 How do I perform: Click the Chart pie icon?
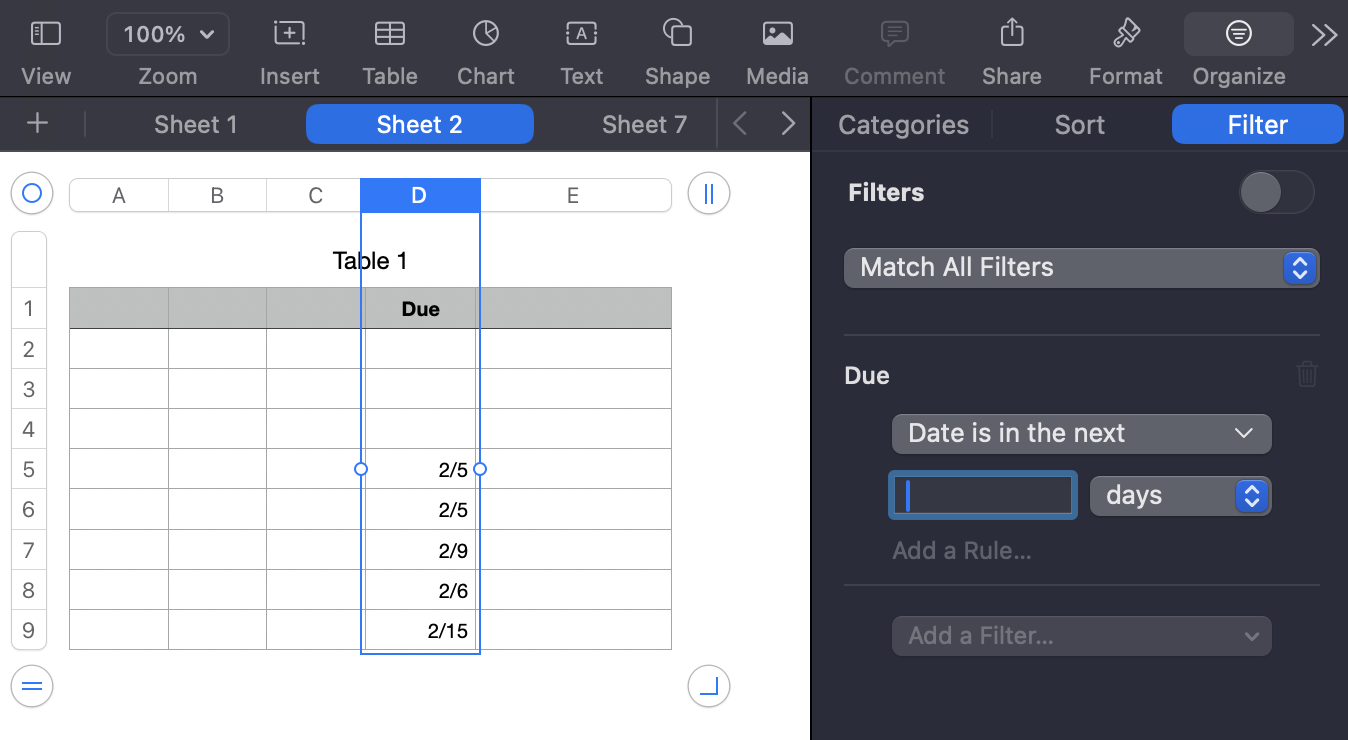click(x=486, y=34)
